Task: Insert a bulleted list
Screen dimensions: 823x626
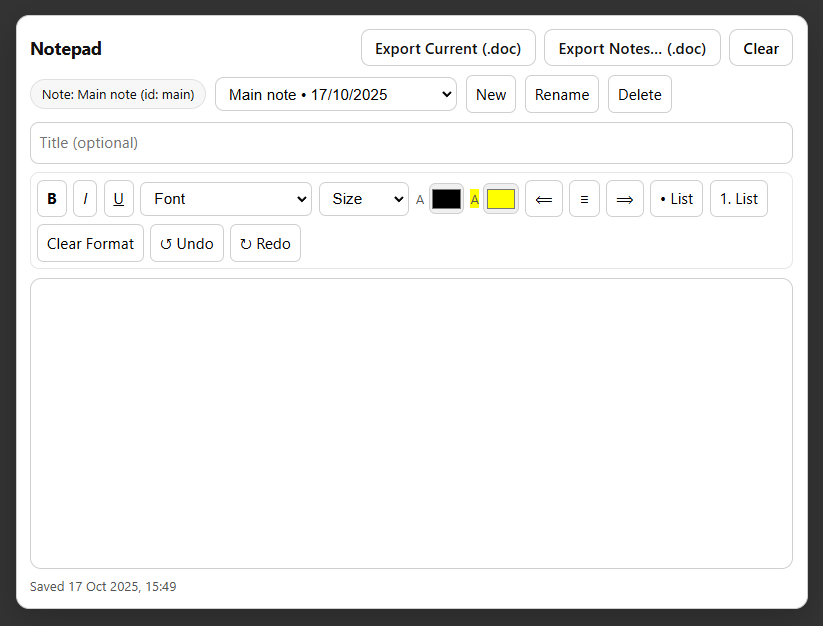Action: 677,199
